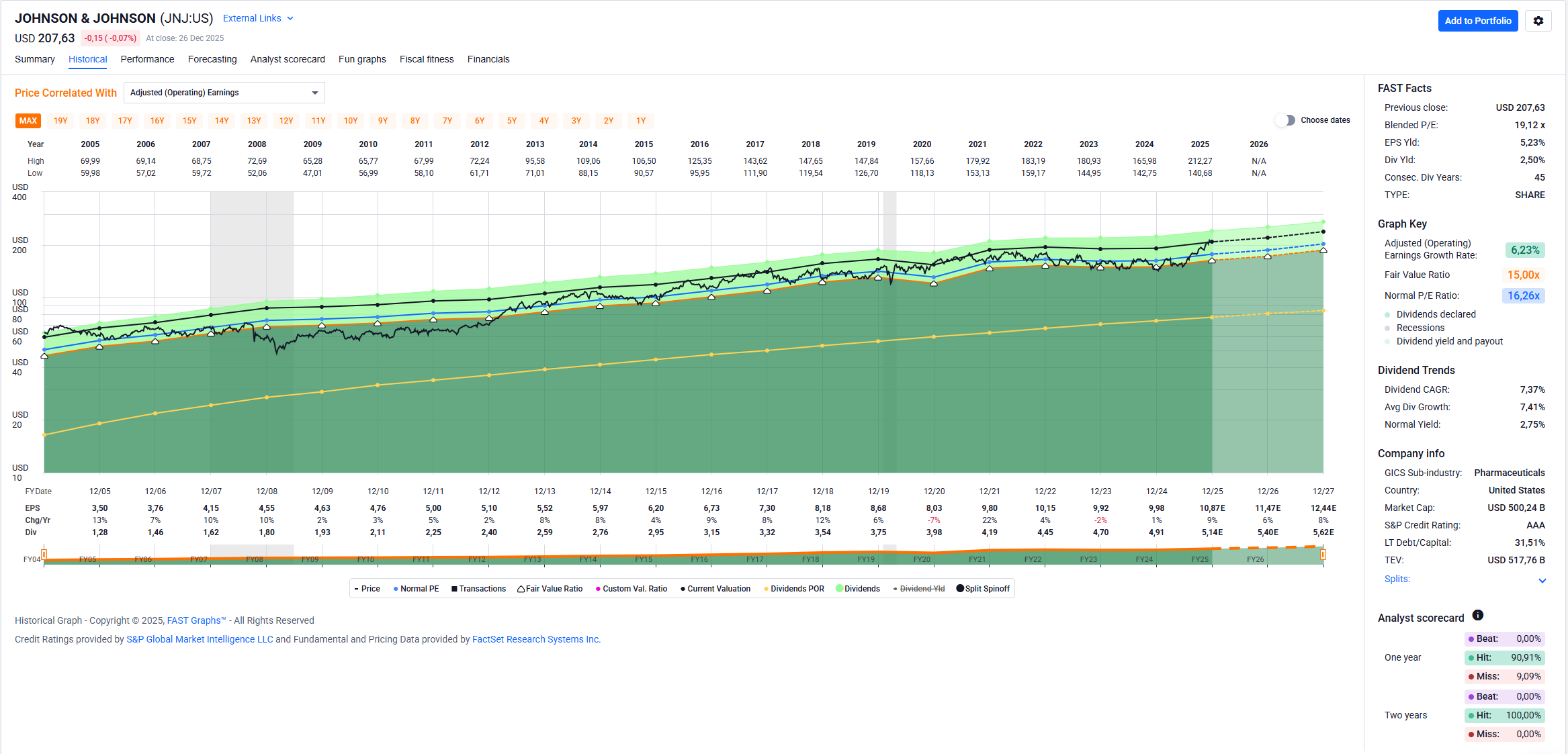Toggle Dividends declared in Graph Key
This screenshot has height=754, width=1568.
click(1436, 314)
